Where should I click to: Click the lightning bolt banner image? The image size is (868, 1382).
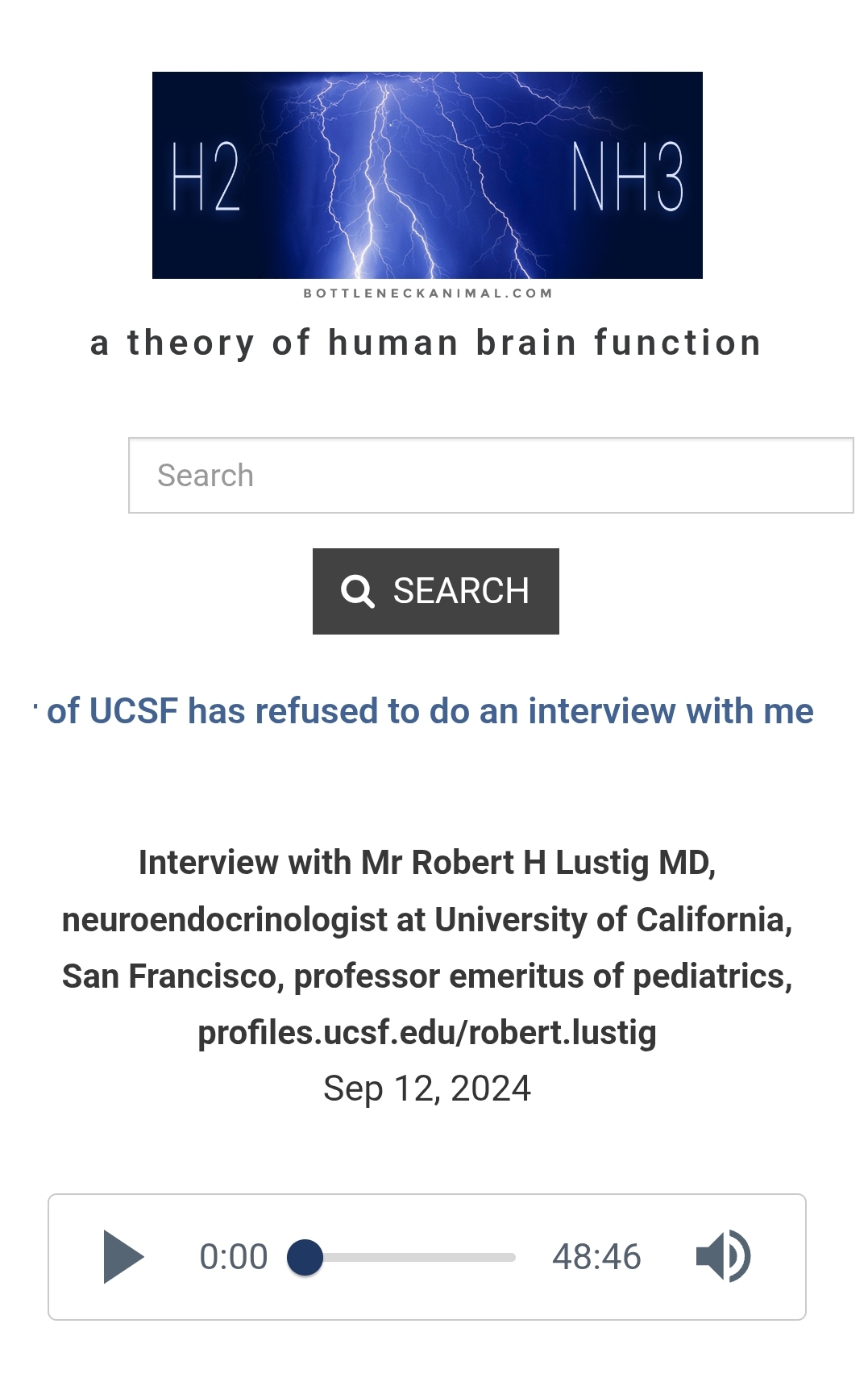(427, 175)
